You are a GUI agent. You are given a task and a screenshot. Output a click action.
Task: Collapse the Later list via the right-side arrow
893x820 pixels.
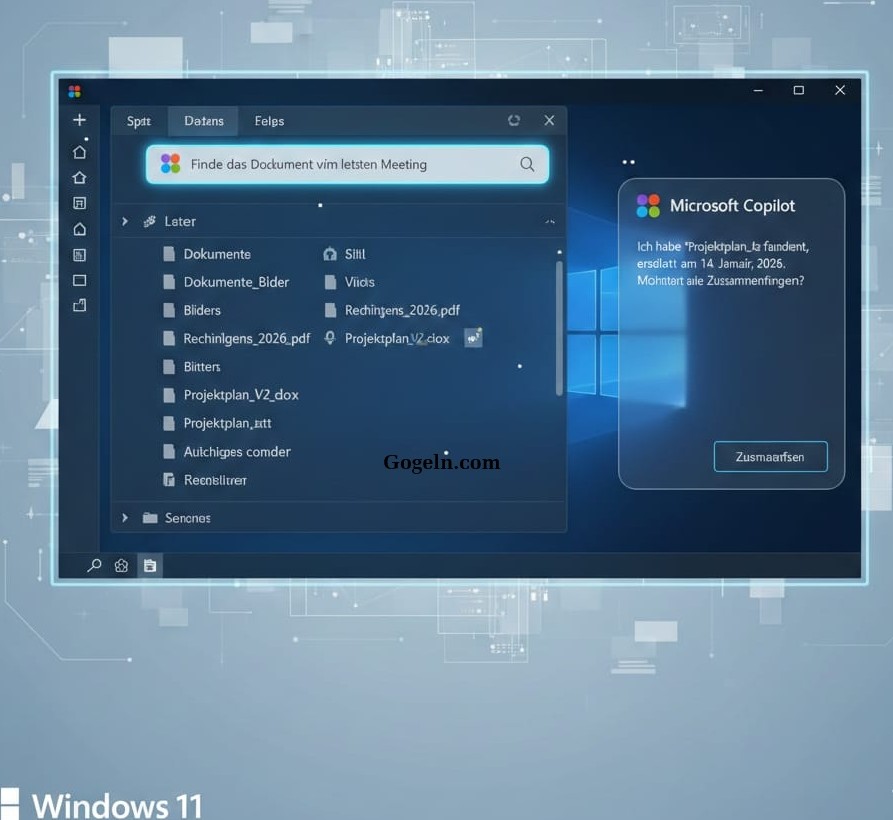pos(549,221)
